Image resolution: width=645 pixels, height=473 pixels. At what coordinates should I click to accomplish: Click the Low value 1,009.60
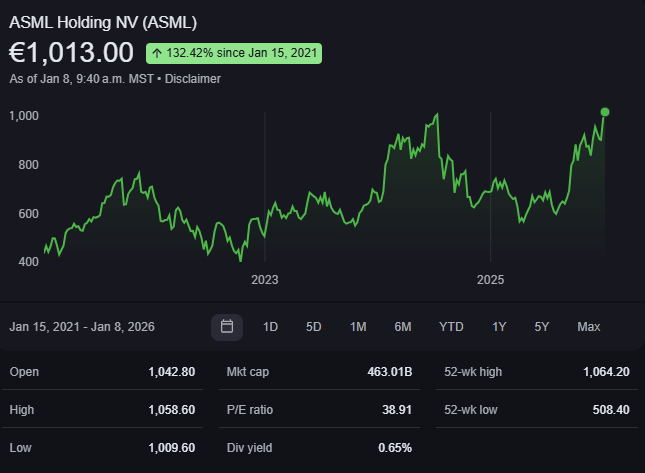click(172, 447)
